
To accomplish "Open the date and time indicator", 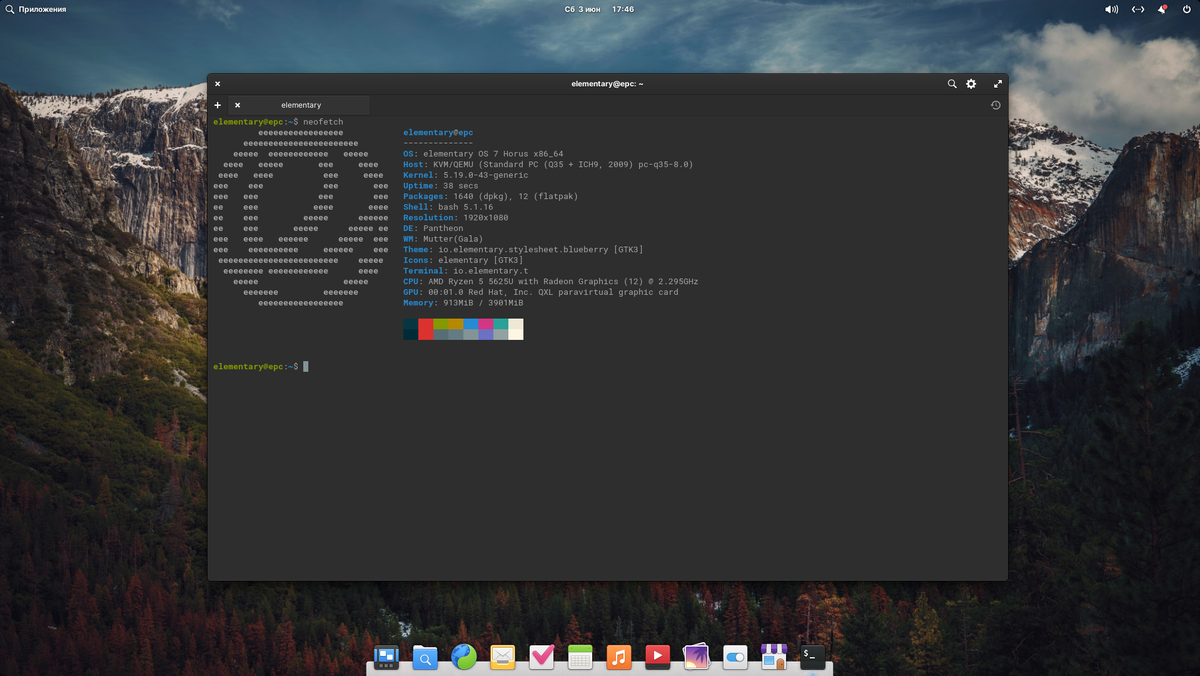I will (x=599, y=9).
